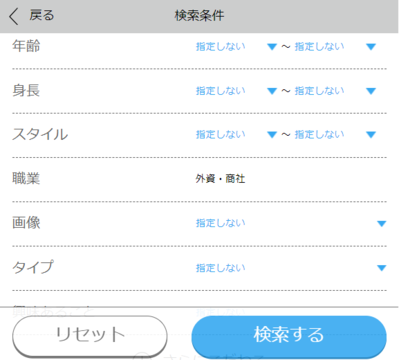Click the 画像 row's triangle arrow
Screen dimensions: 399x360
click(x=381, y=224)
